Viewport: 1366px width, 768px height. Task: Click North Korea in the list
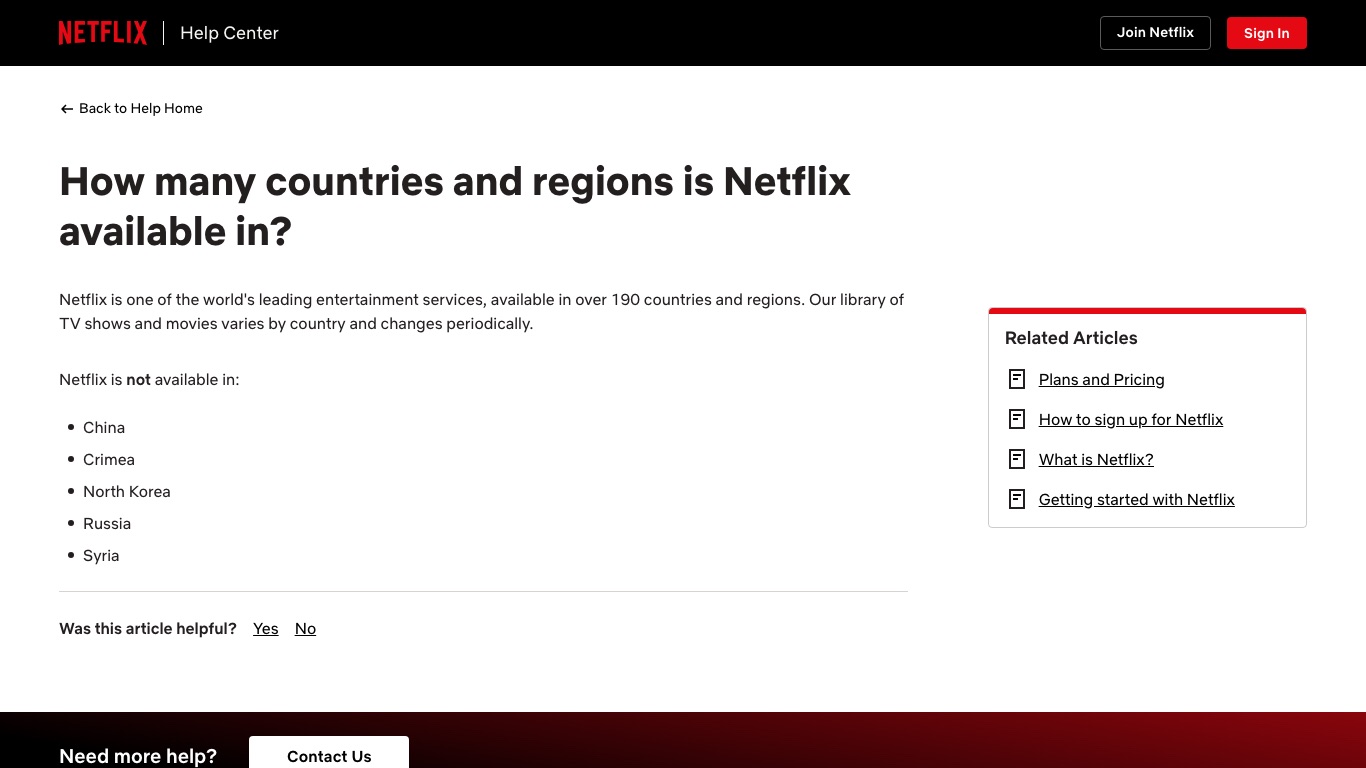click(127, 491)
